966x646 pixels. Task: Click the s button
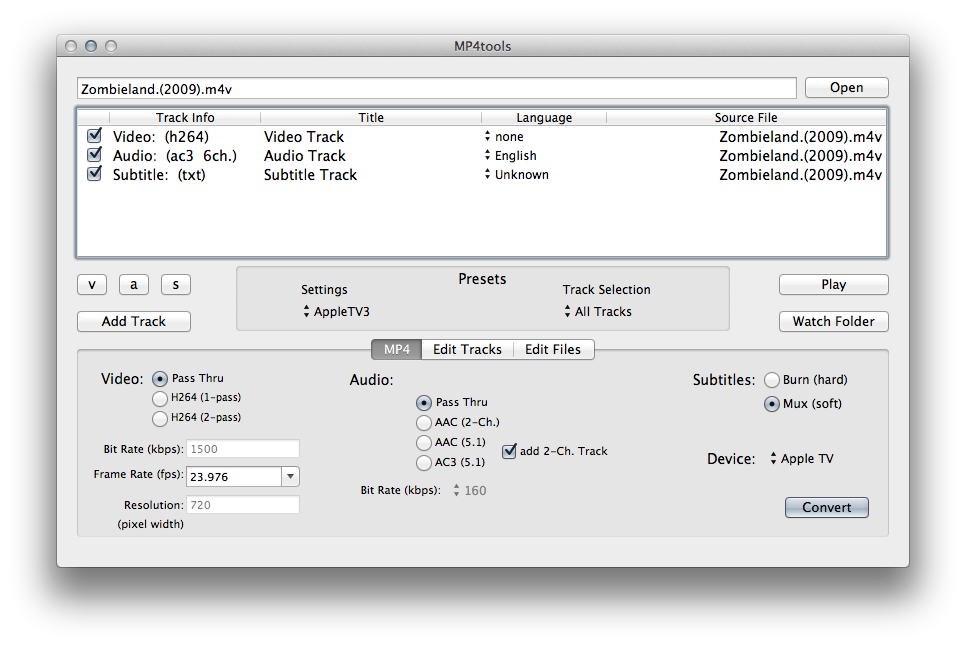(x=176, y=285)
